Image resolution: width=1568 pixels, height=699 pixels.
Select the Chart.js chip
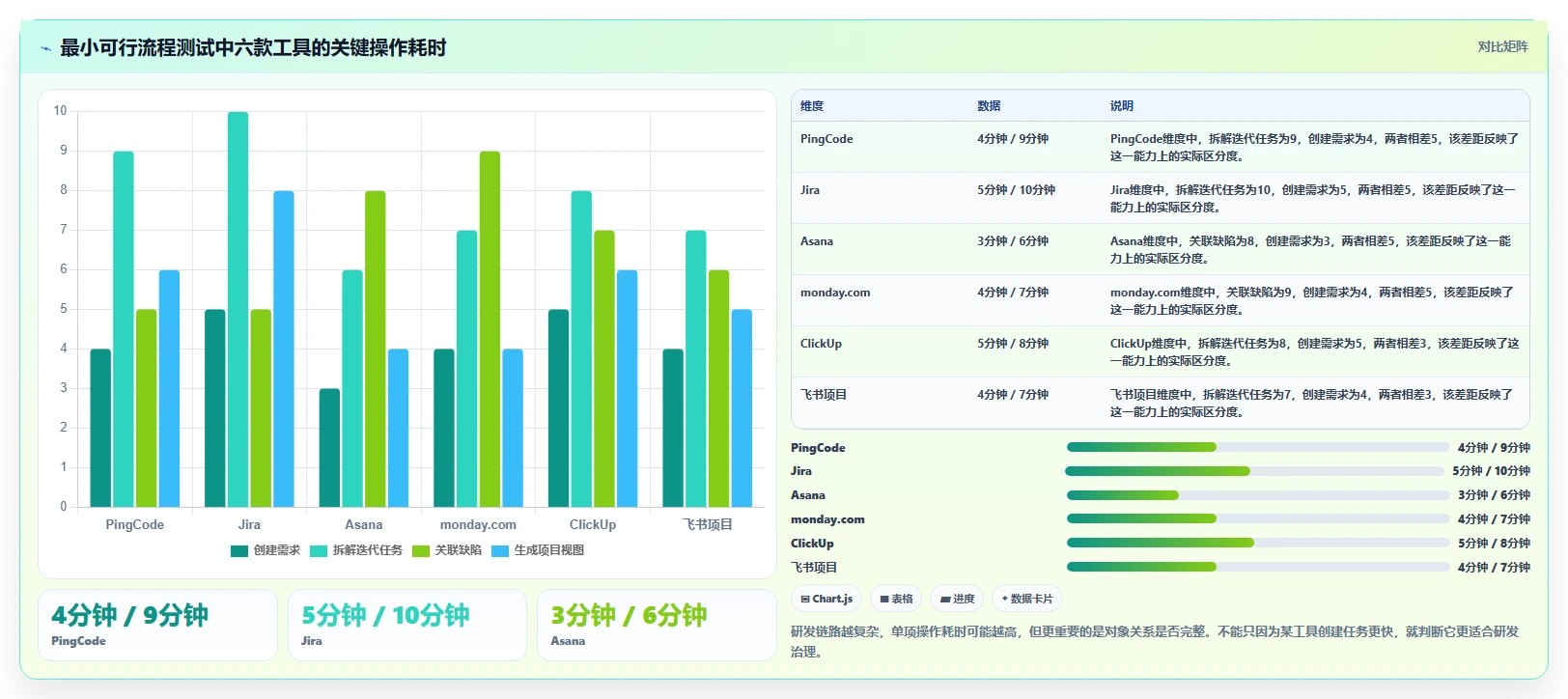(x=827, y=599)
